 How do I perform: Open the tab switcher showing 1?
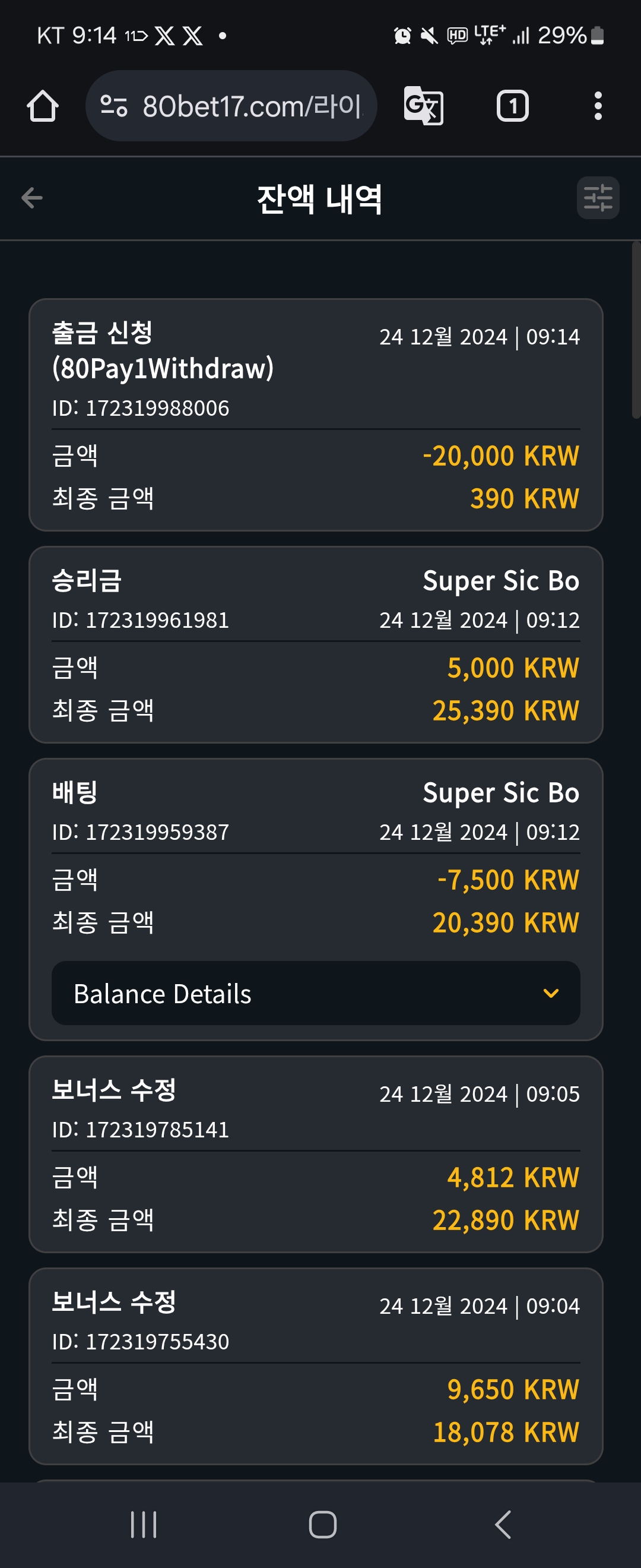pyautogui.click(x=513, y=106)
